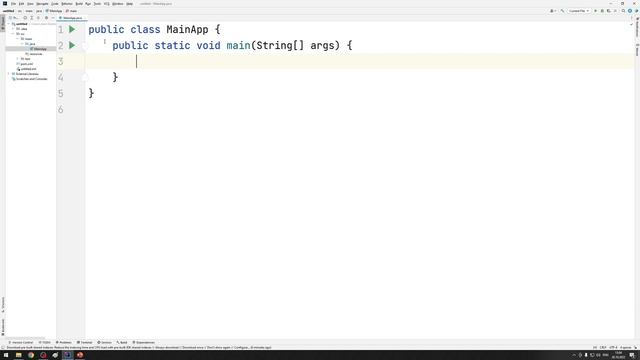
Task: Open File Explorer from taskbar
Action: (x=18, y=355)
